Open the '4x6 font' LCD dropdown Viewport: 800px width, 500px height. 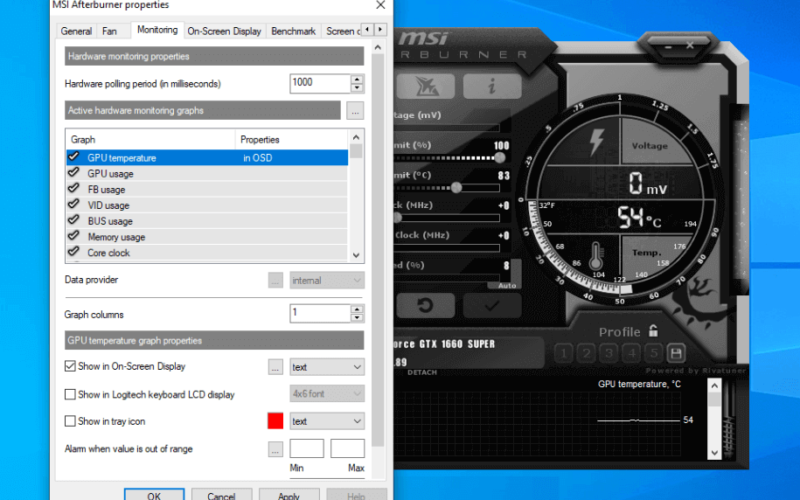click(x=327, y=393)
